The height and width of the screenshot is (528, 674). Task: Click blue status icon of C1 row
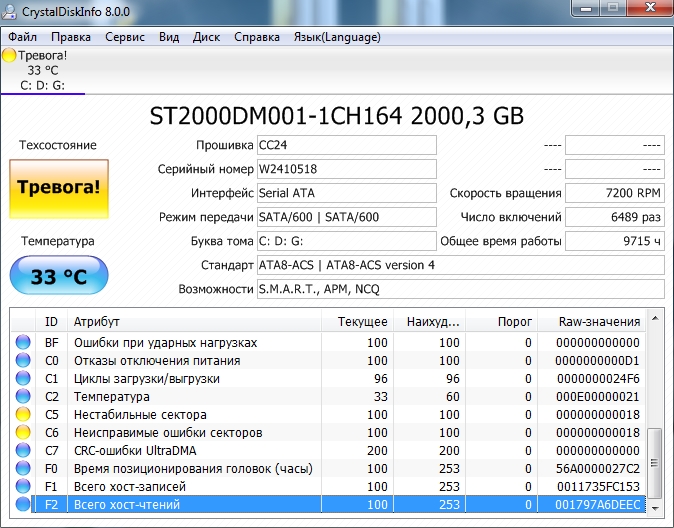23,378
